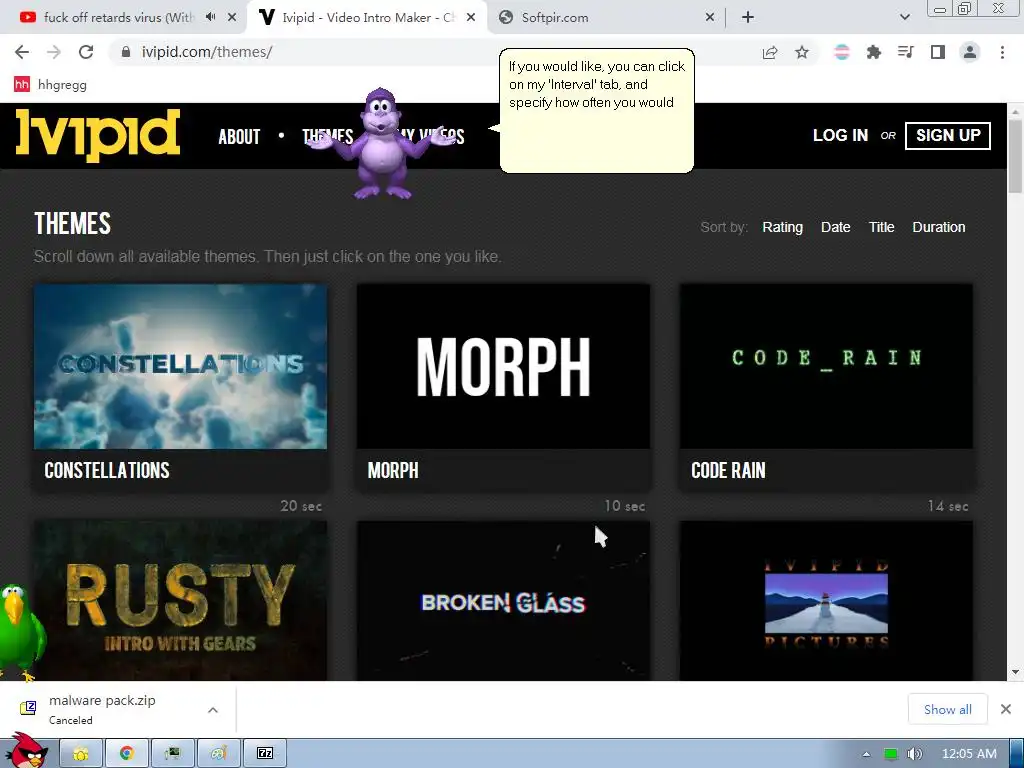Open Chrome from the taskbar
The image size is (1024, 768).
click(127, 754)
